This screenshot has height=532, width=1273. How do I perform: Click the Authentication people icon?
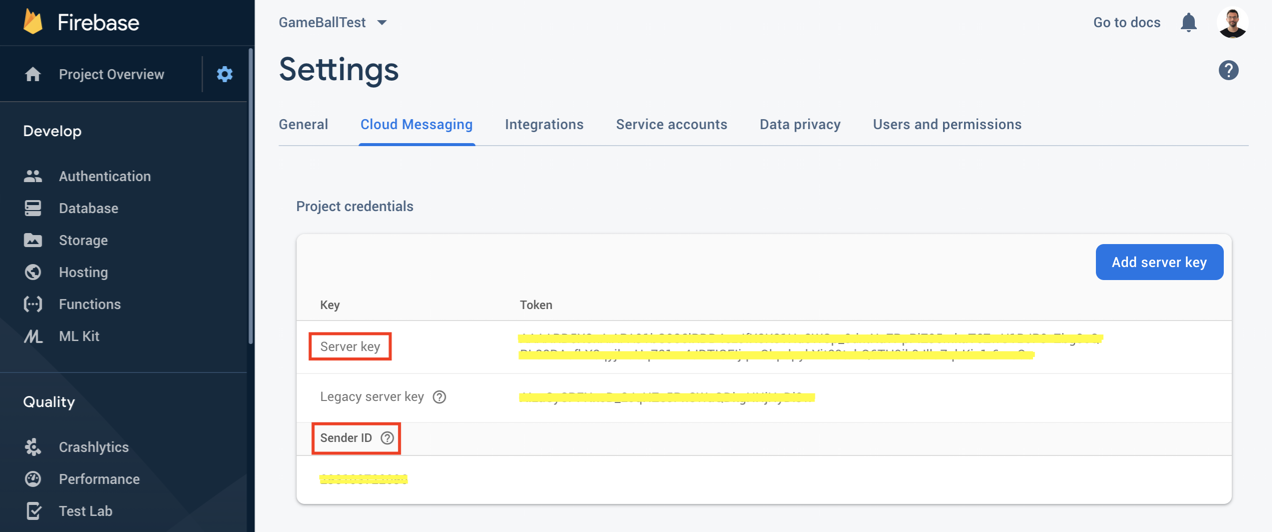33,176
